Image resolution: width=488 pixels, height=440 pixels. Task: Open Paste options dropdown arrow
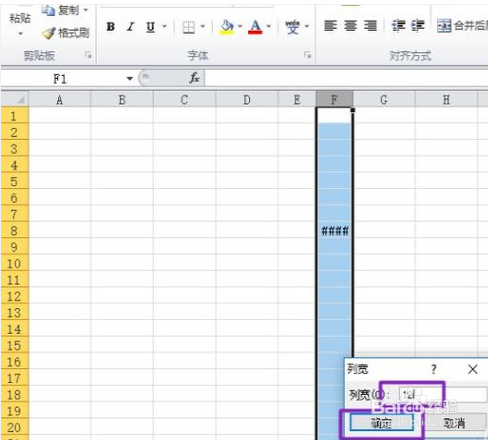point(20,34)
